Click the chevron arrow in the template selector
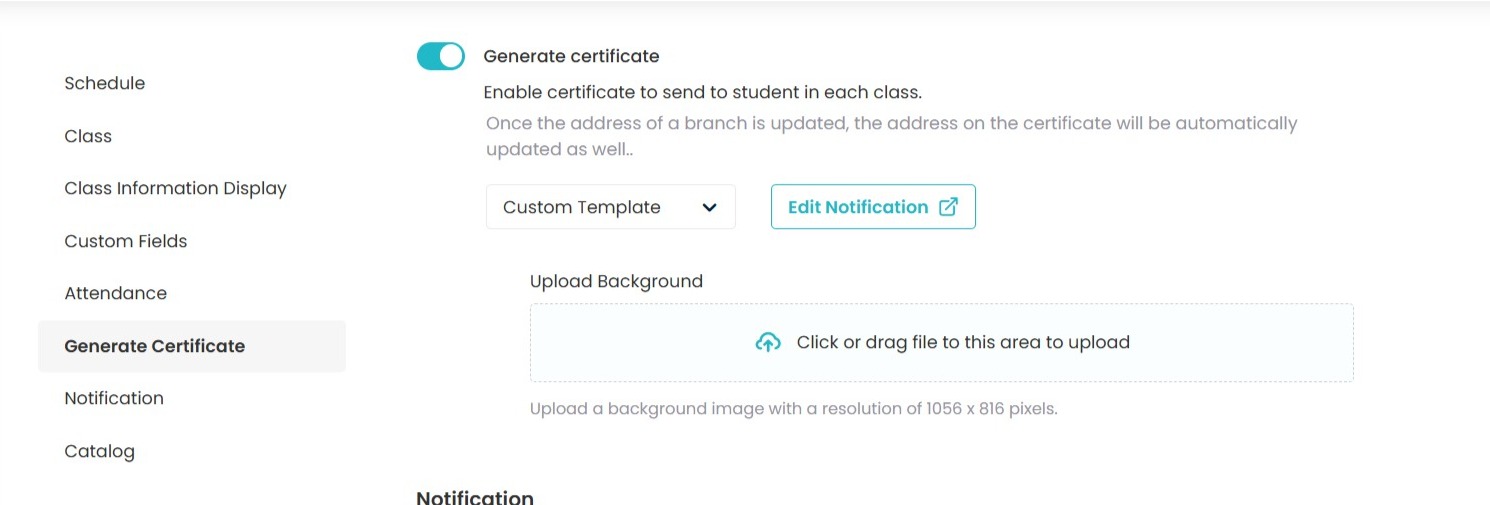This screenshot has height=505, width=1490. pos(709,207)
